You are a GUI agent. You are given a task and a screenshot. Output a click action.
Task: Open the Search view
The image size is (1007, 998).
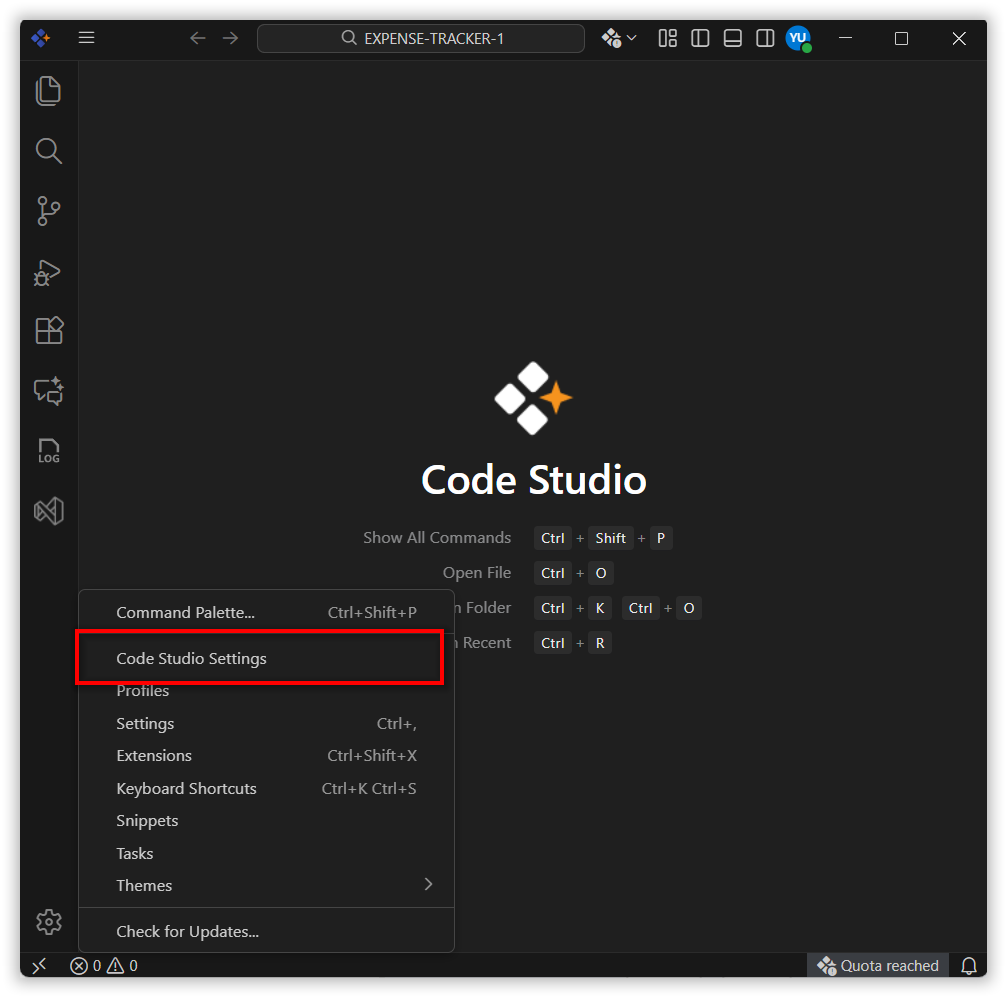click(x=48, y=151)
